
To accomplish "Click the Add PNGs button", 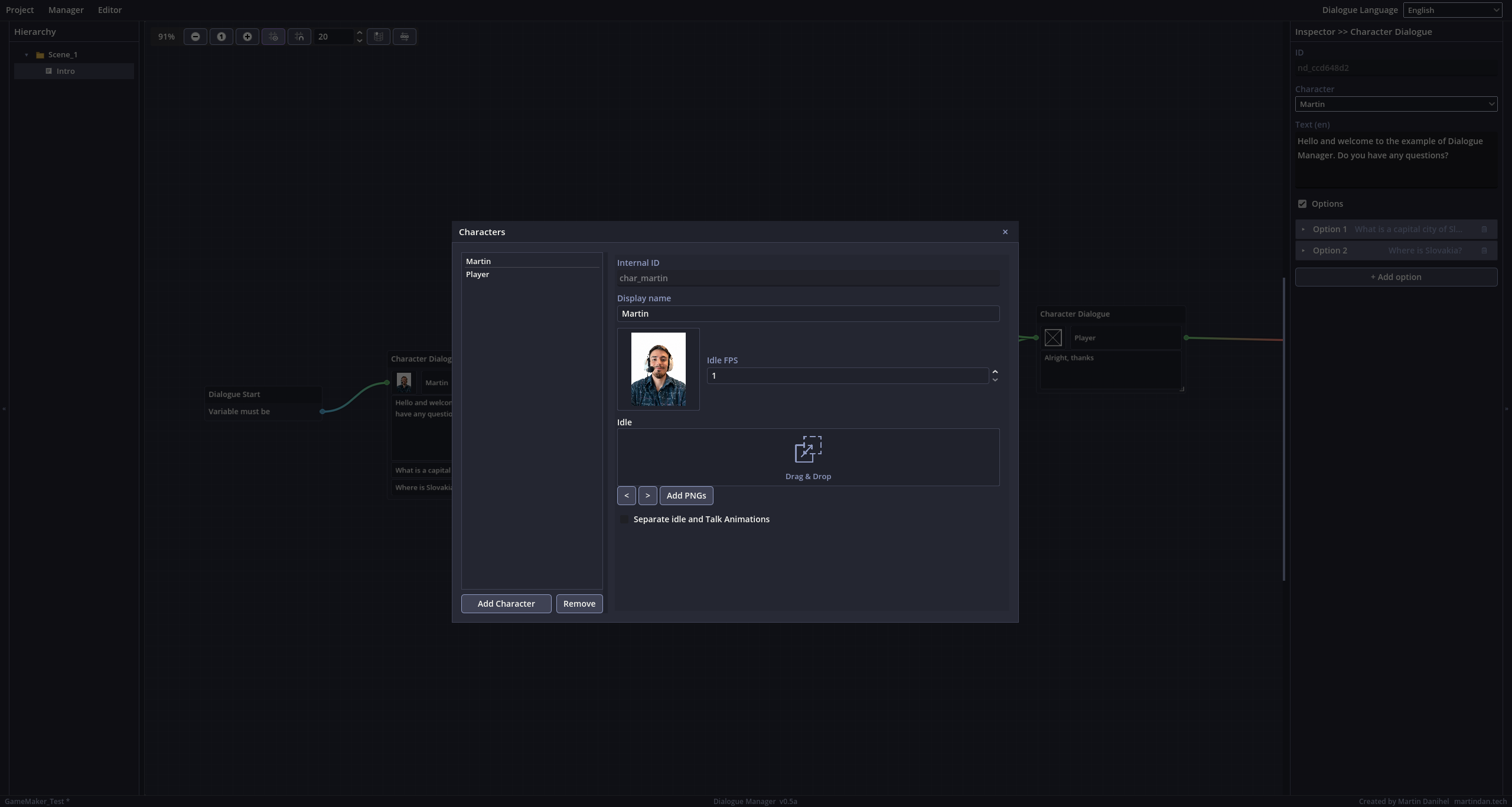I will 686,496.
